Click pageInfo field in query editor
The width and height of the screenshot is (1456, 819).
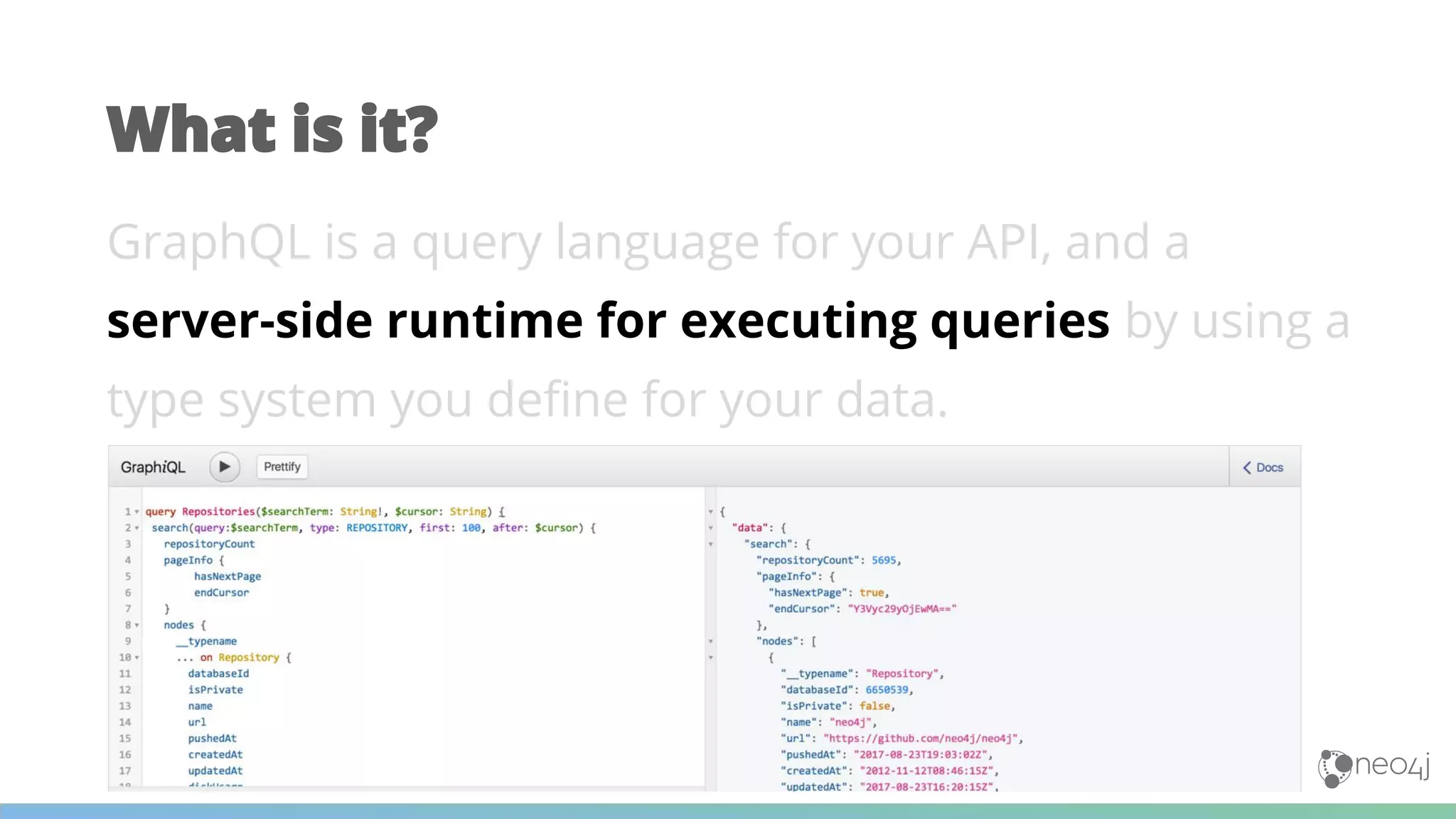188,560
